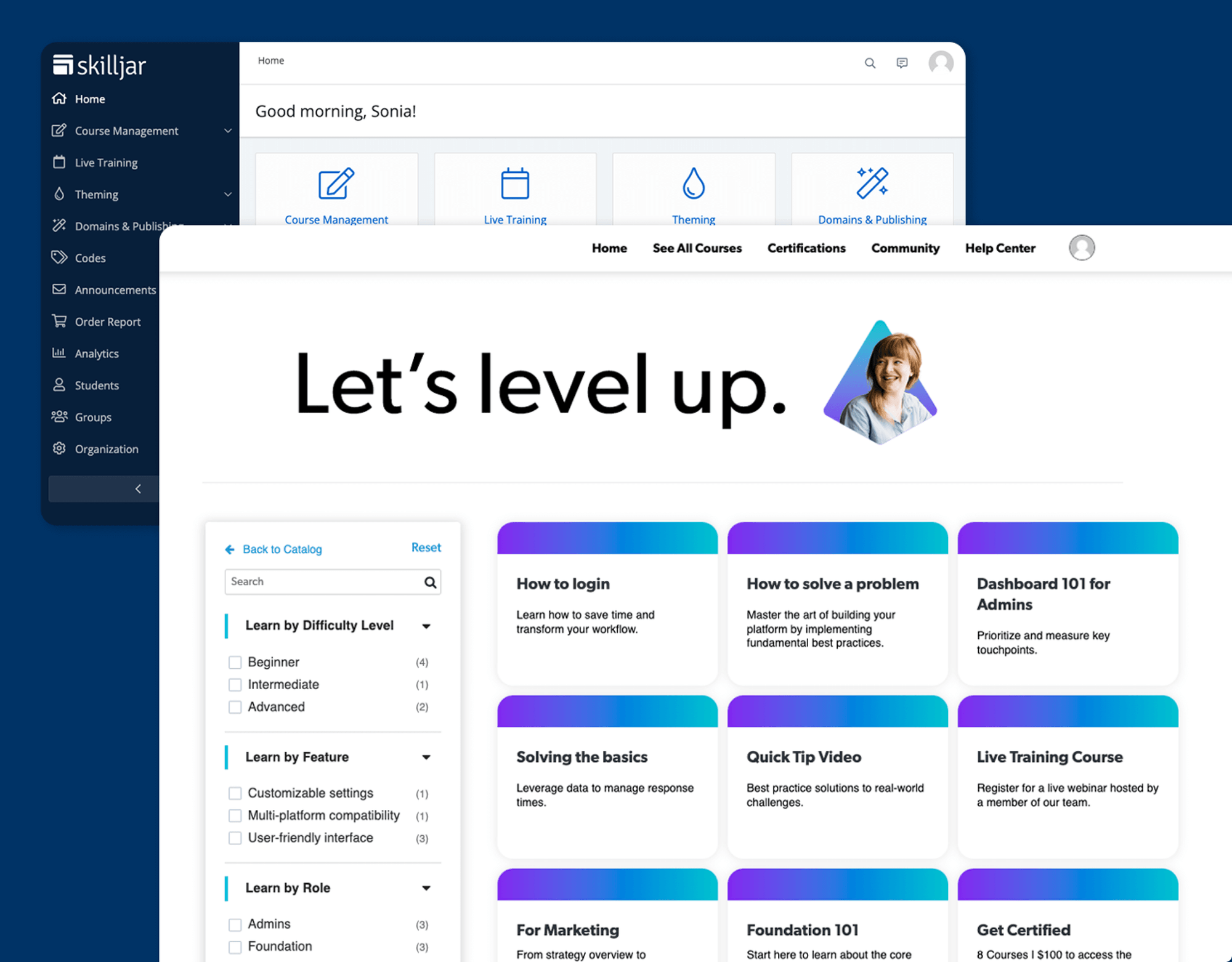Click the Reset filters link
The image size is (1232, 962).
coord(426,548)
